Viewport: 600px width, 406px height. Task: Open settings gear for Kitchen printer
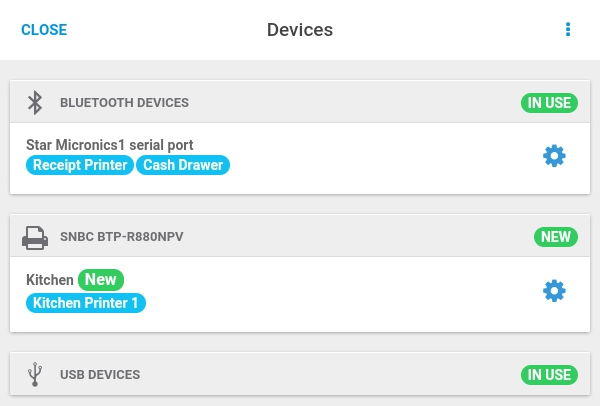click(554, 291)
